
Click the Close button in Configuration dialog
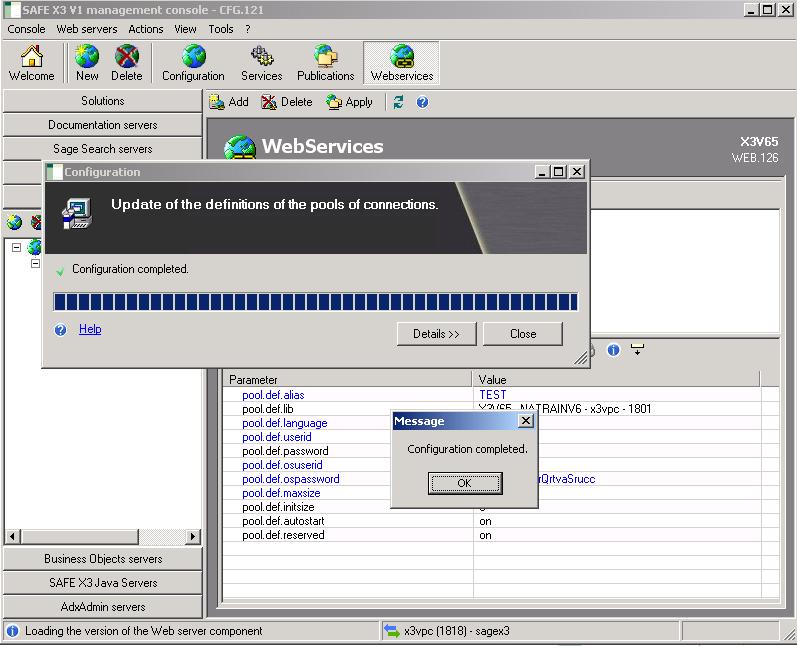click(x=523, y=334)
